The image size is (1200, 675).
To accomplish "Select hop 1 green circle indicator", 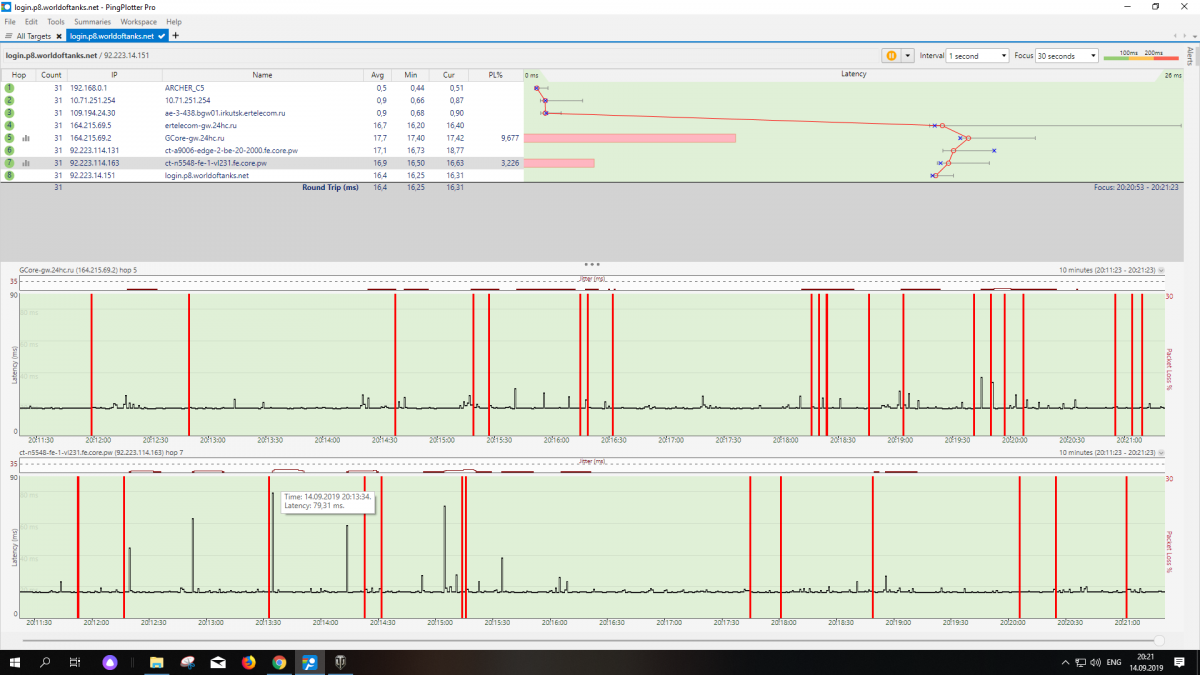I will click(x=9, y=88).
